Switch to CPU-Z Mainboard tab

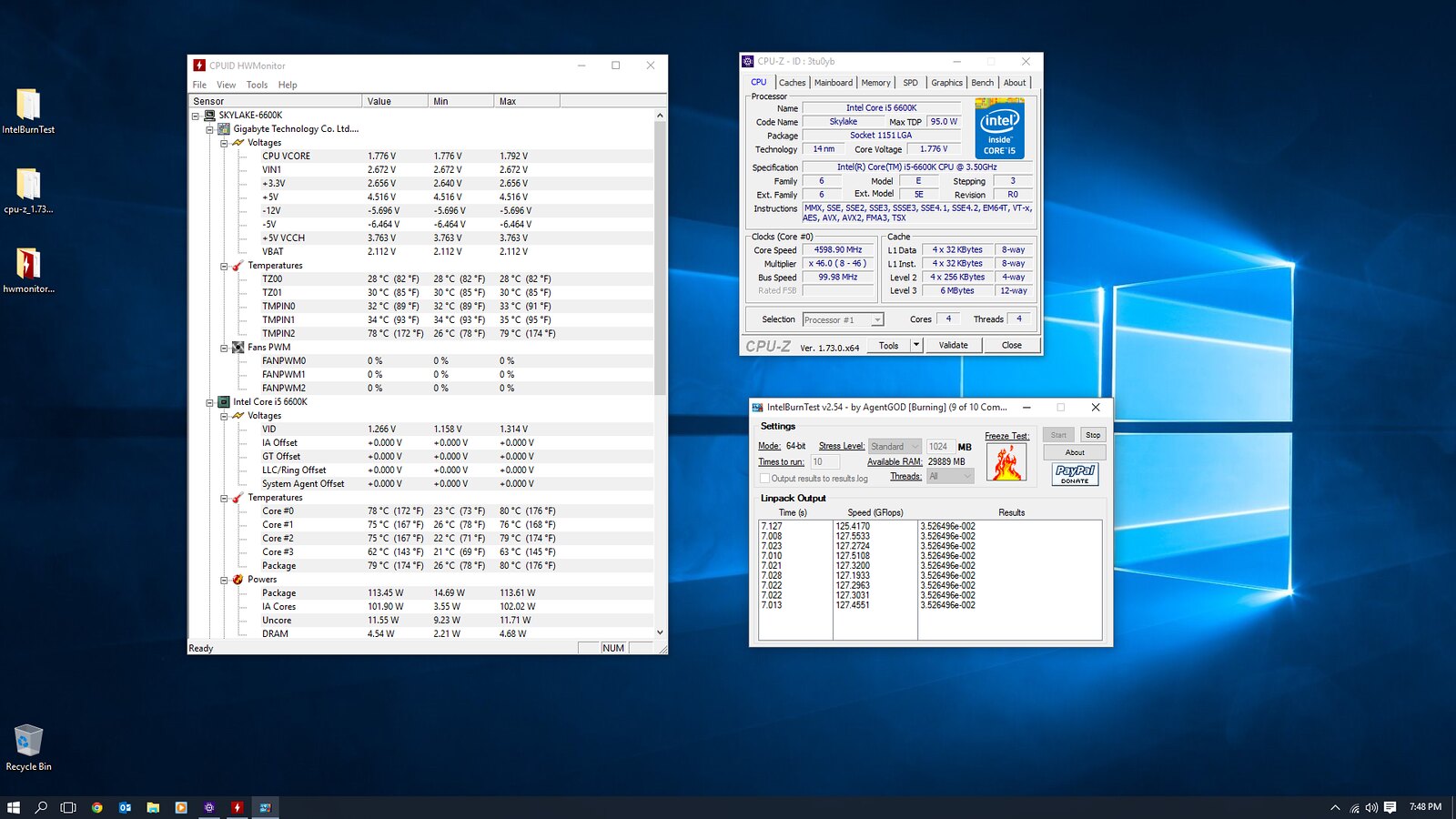tap(834, 83)
